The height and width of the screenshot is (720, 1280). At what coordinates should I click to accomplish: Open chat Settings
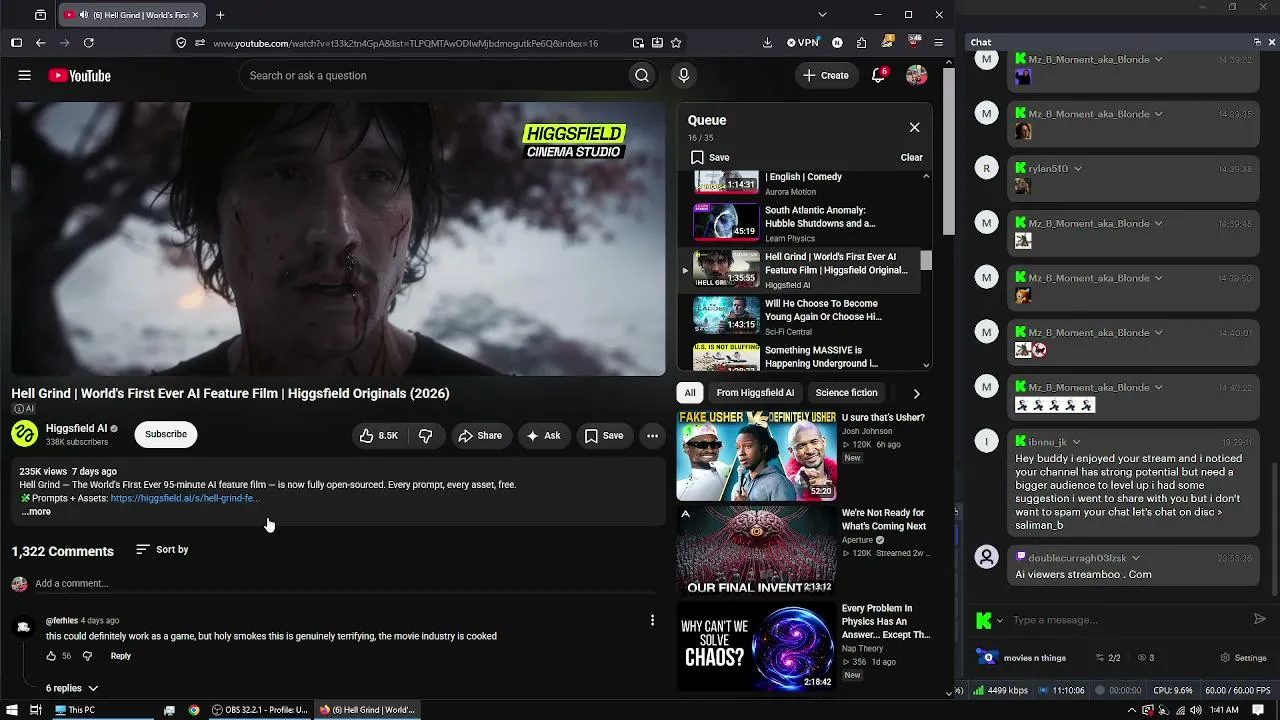click(x=1243, y=658)
